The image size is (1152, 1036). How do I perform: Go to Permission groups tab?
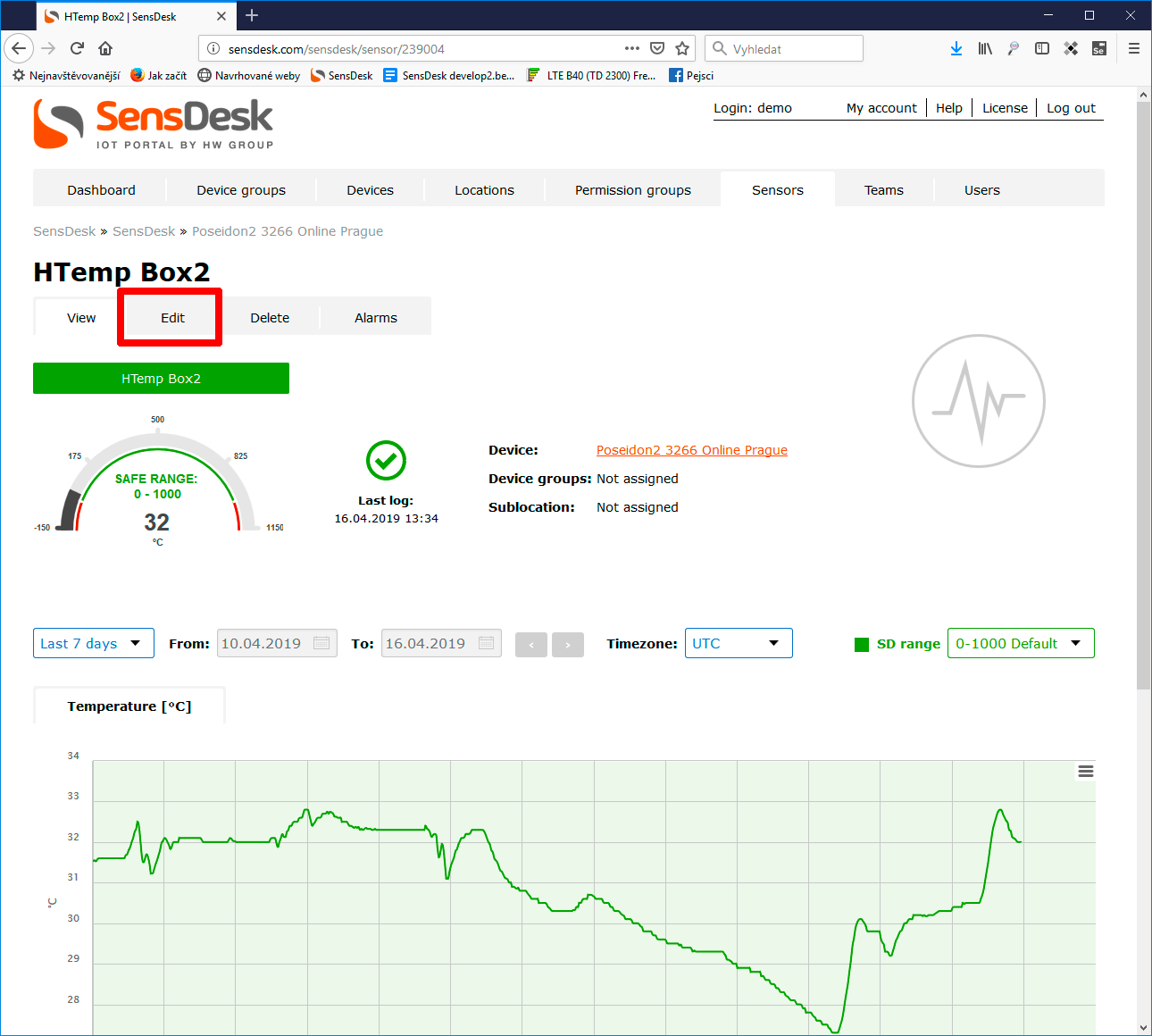633,189
